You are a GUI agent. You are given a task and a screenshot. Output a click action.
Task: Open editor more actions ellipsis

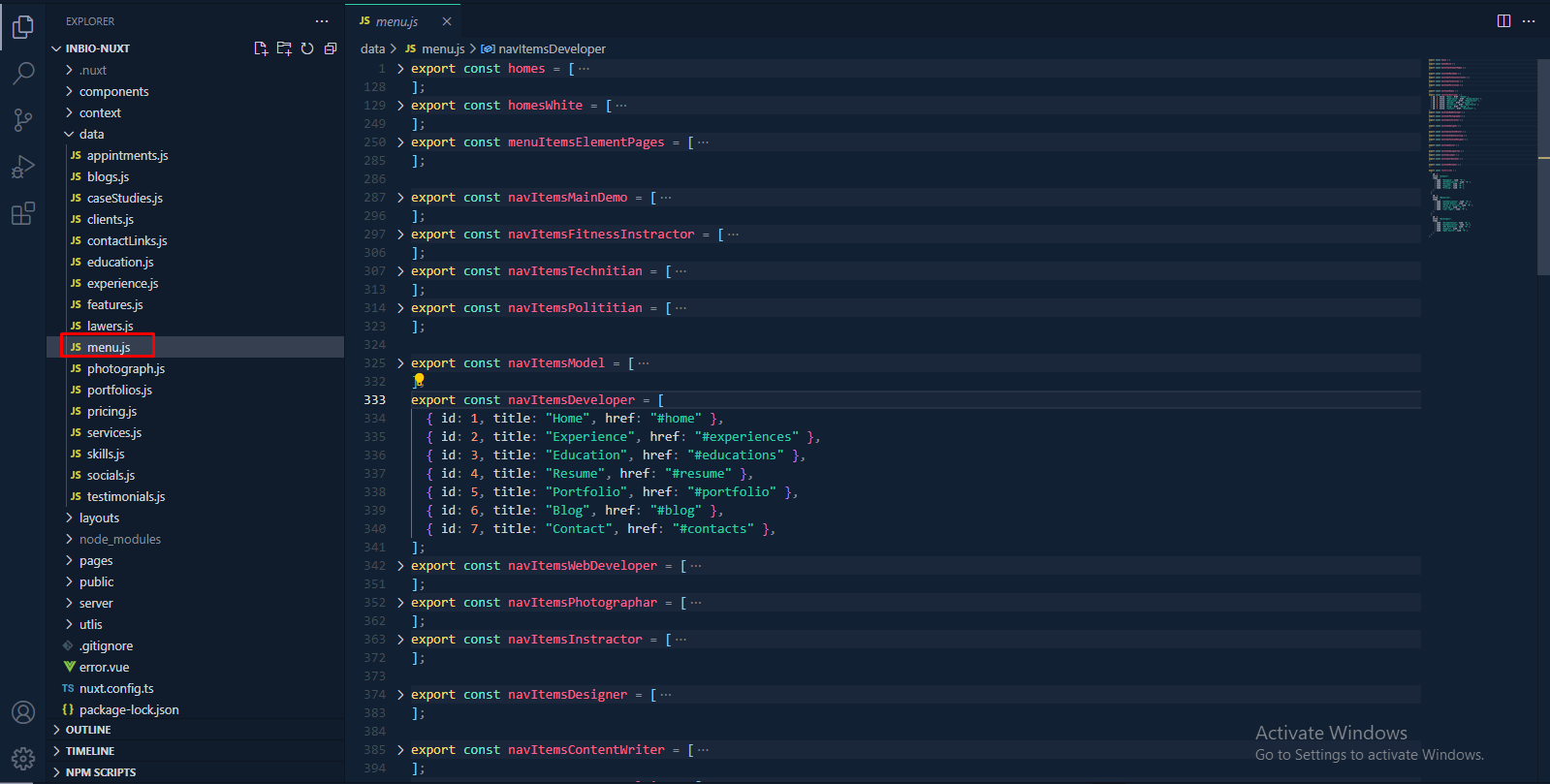point(1529,21)
